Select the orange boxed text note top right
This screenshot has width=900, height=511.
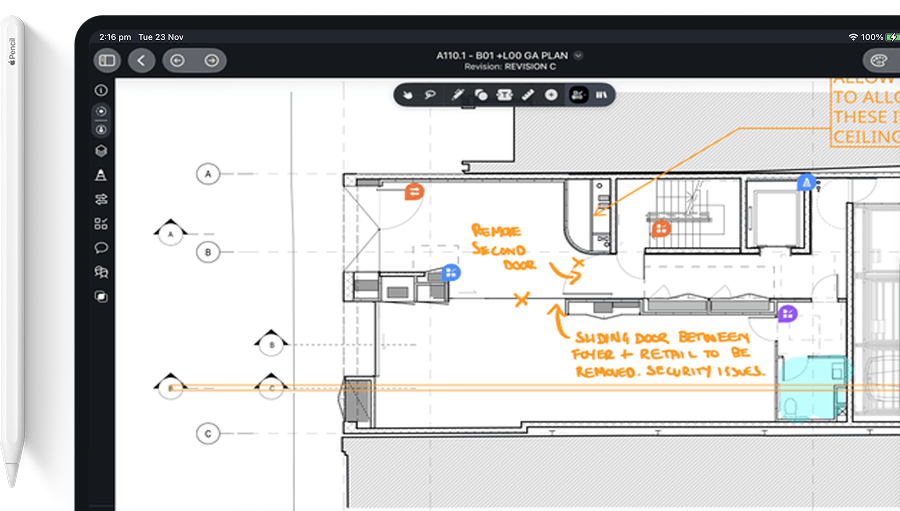[x=865, y=112]
